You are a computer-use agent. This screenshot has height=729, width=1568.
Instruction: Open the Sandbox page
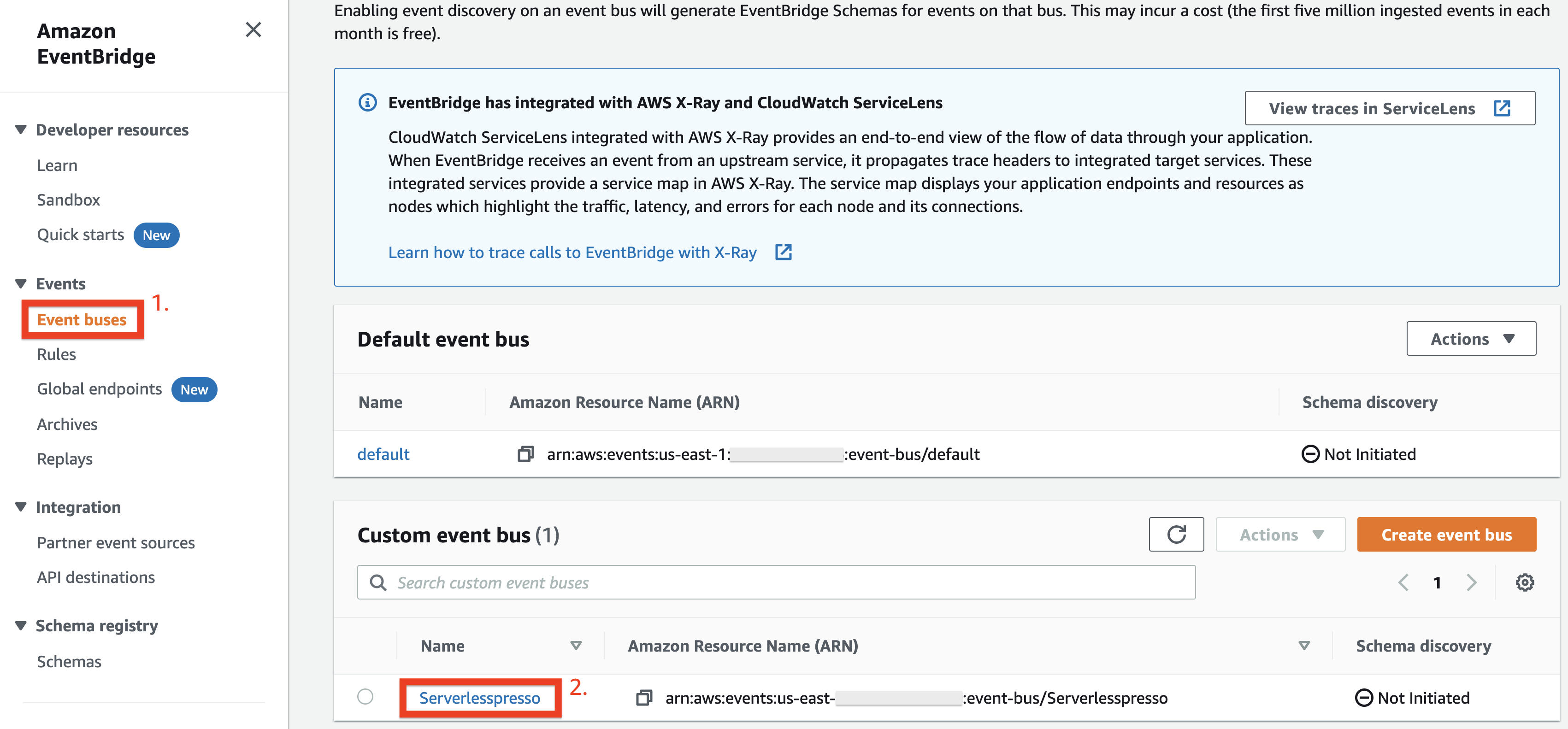(68, 200)
